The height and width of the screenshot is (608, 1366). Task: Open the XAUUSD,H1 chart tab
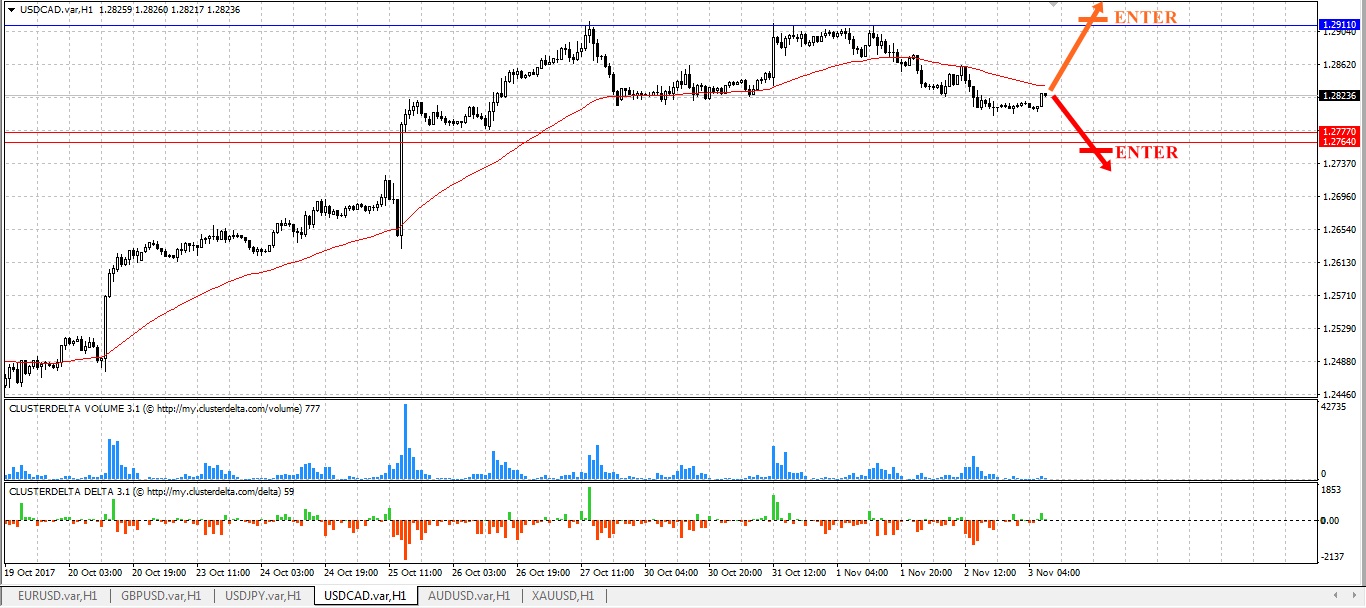[564, 595]
